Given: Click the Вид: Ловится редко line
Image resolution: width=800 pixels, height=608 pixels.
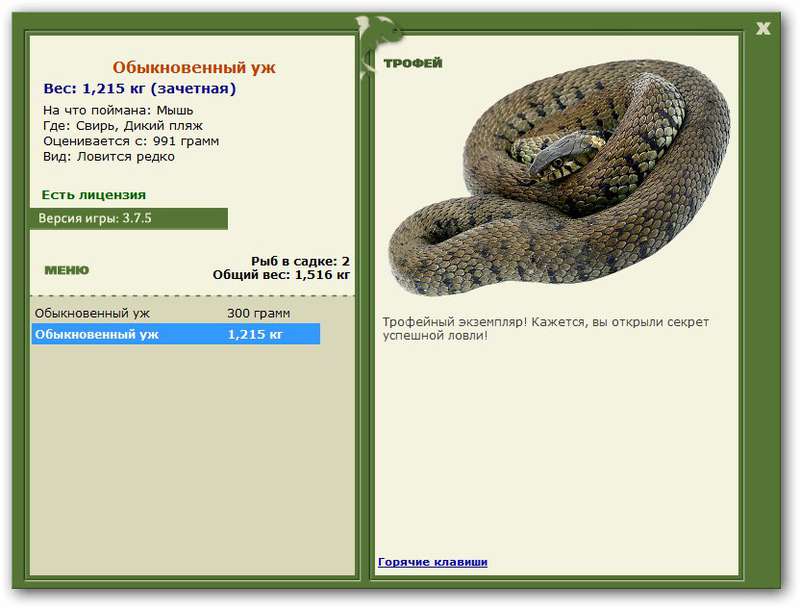Looking at the screenshot, I should 109,157.
